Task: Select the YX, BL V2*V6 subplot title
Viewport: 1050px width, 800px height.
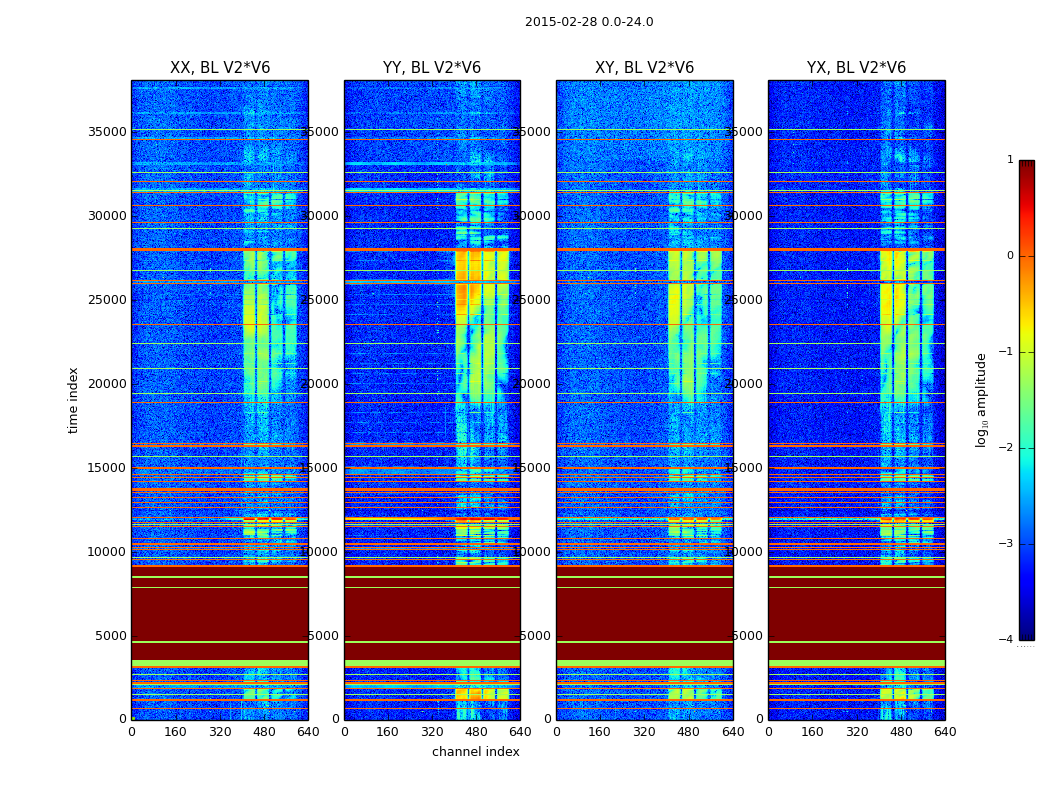Action: point(856,68)
